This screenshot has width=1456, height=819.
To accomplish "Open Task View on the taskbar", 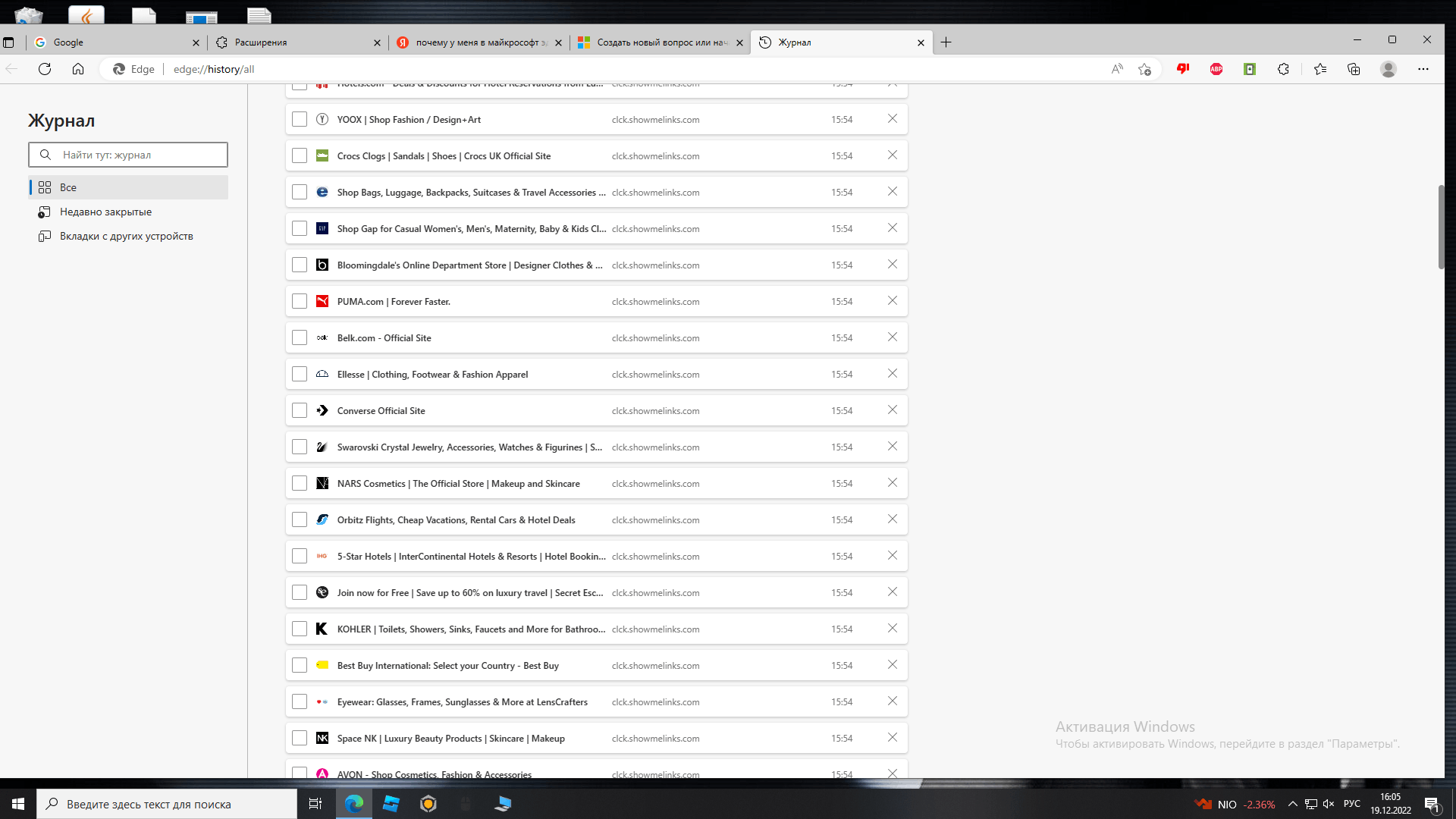I will pyautogui.click(x=315, y=804).
